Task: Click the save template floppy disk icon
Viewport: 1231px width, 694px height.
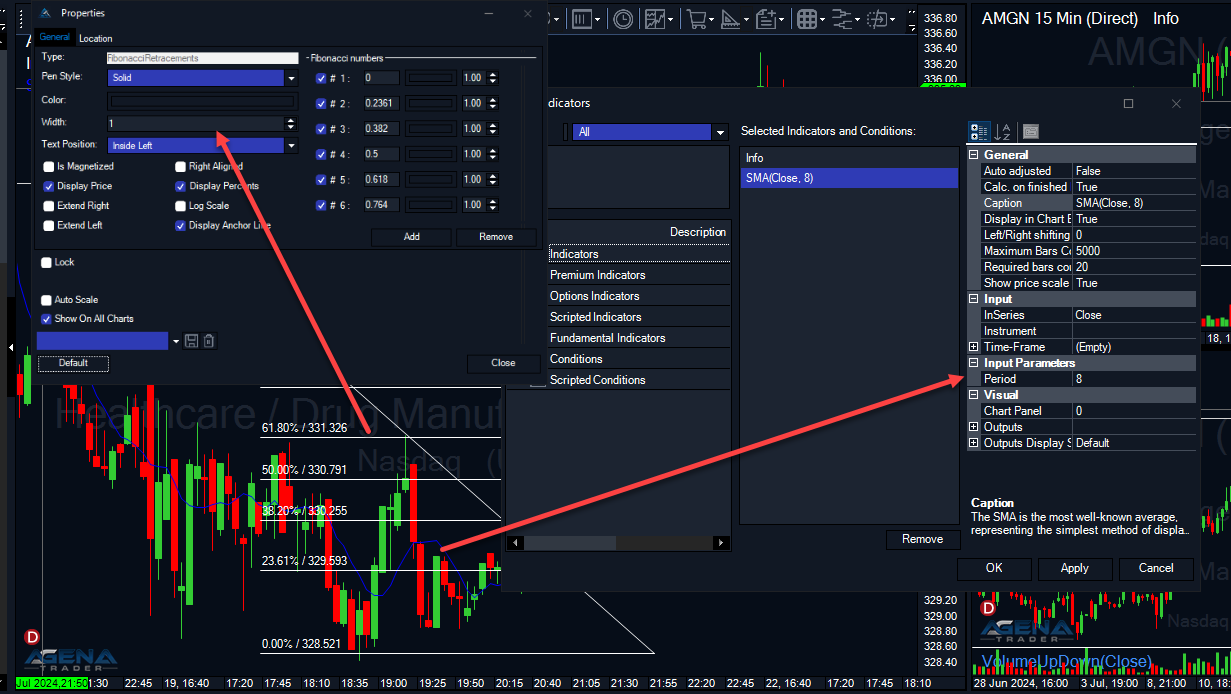Action: point(191,341)
